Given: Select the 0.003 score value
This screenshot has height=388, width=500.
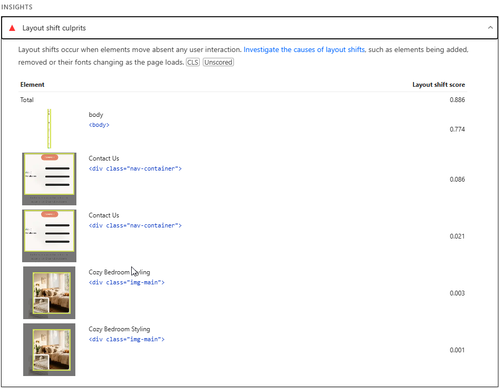Looking at the screenshot, I should (457, 293).
